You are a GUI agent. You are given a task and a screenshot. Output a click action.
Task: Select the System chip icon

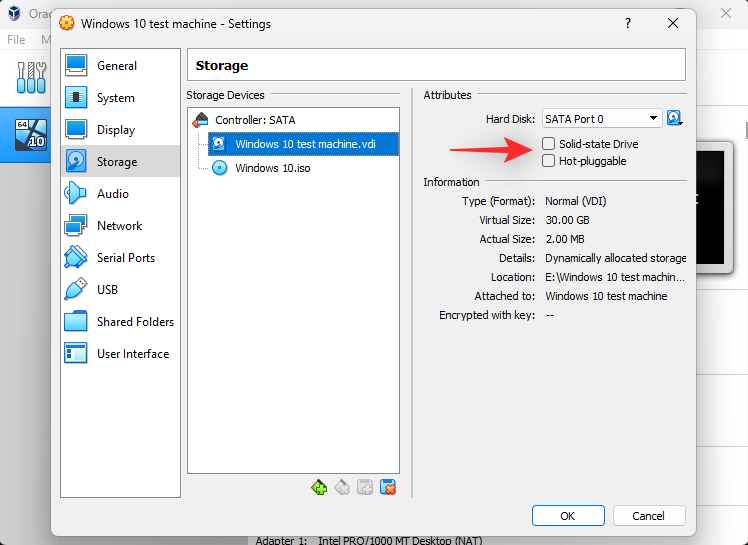pyautogui.click(x=76, y=97)
